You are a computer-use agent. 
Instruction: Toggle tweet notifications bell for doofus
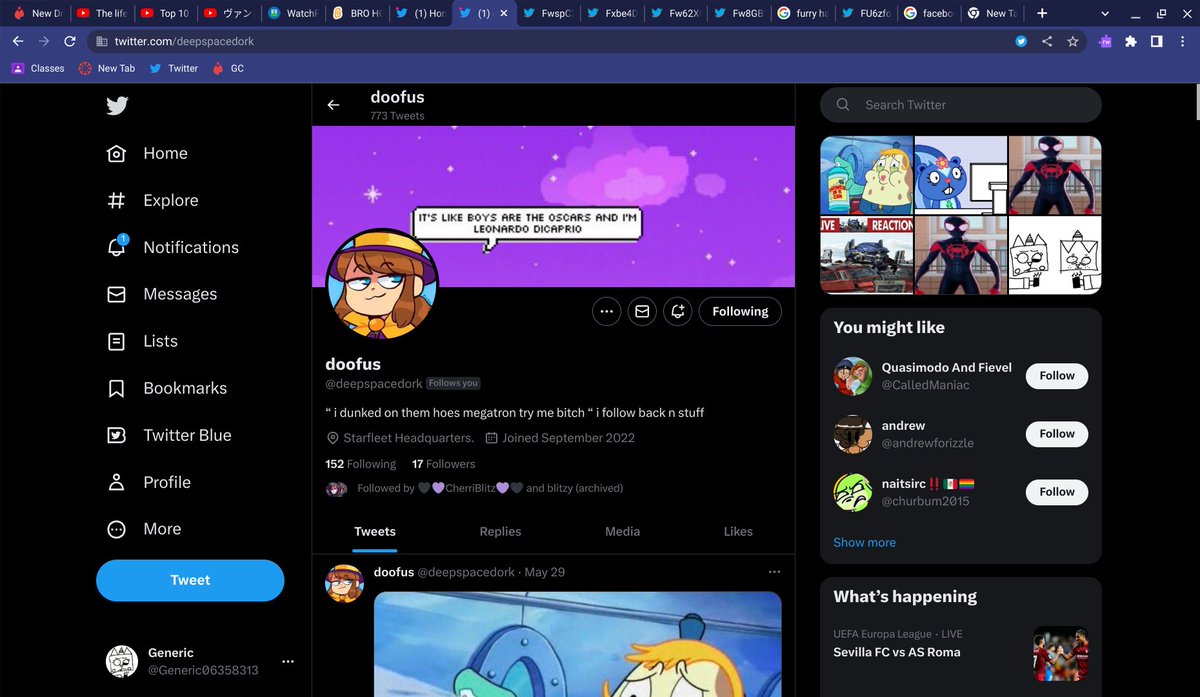tap(678, 312)
